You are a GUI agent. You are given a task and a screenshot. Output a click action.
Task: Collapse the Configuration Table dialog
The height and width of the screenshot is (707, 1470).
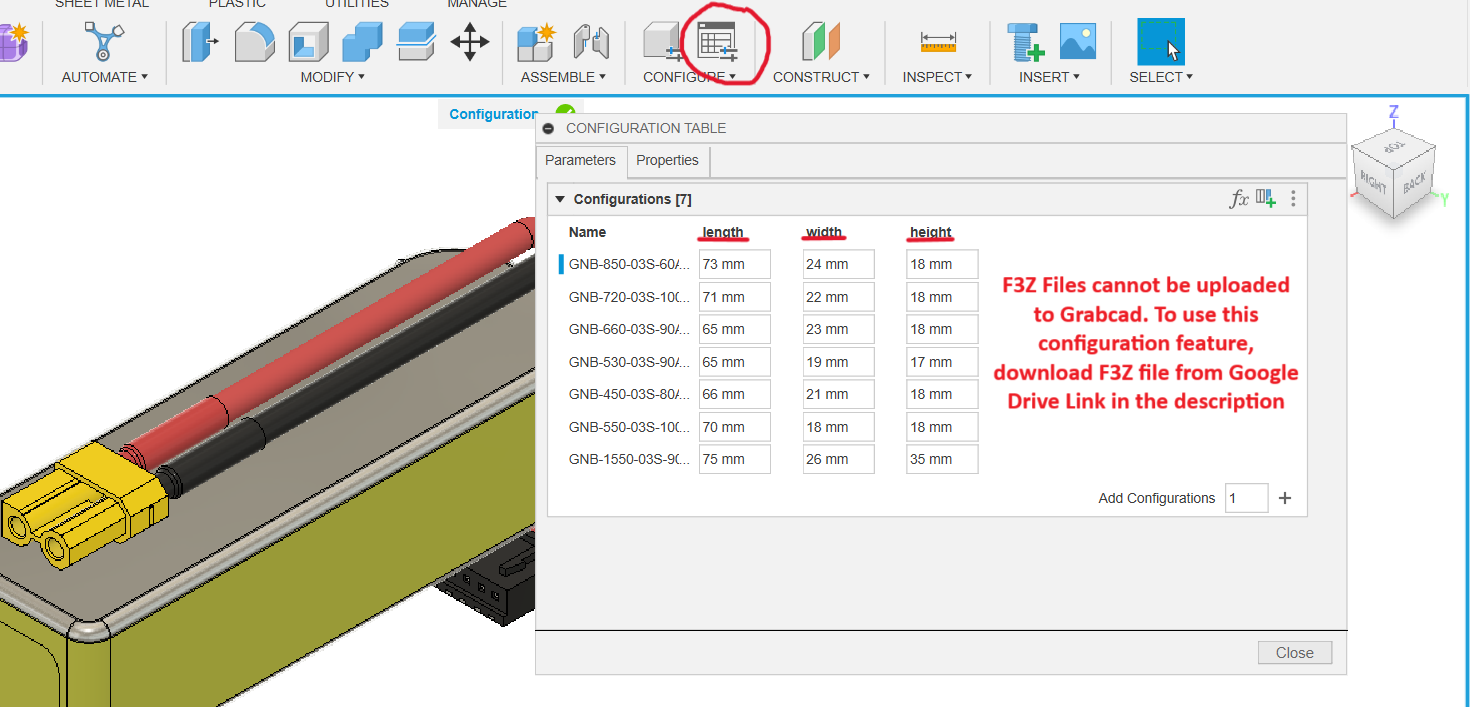[x=547, y=128]
